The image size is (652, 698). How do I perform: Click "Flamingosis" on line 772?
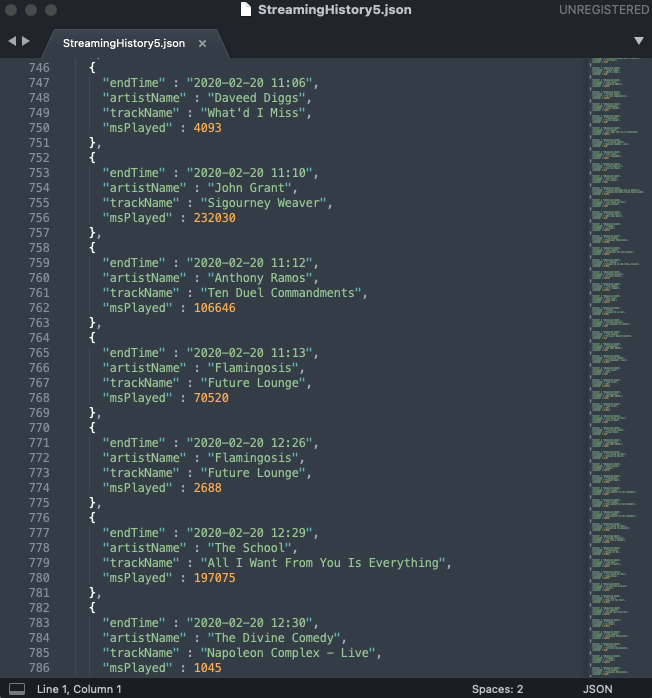tap(253, 458)
